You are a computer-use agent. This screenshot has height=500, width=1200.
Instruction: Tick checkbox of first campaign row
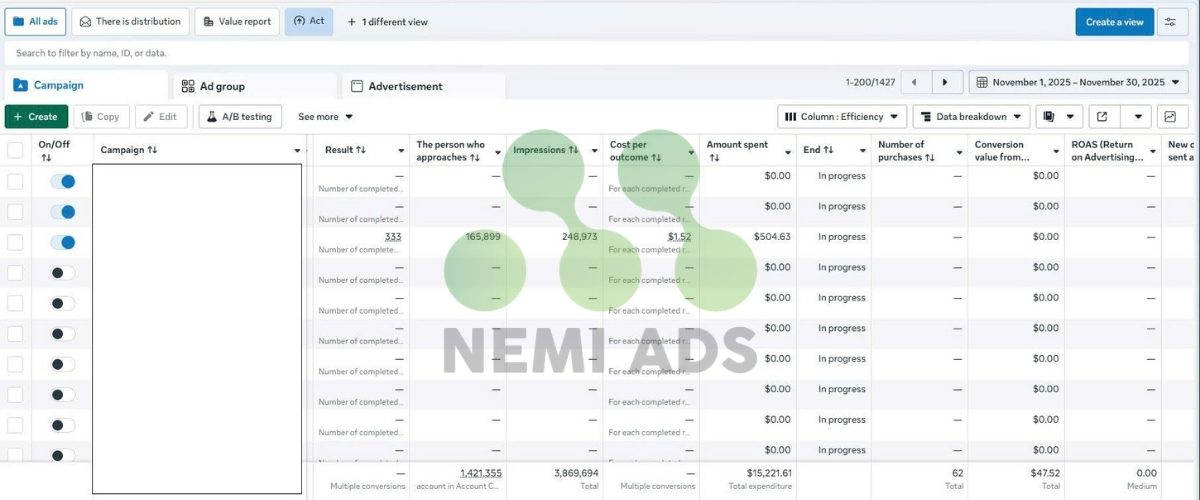coord(15,181)
